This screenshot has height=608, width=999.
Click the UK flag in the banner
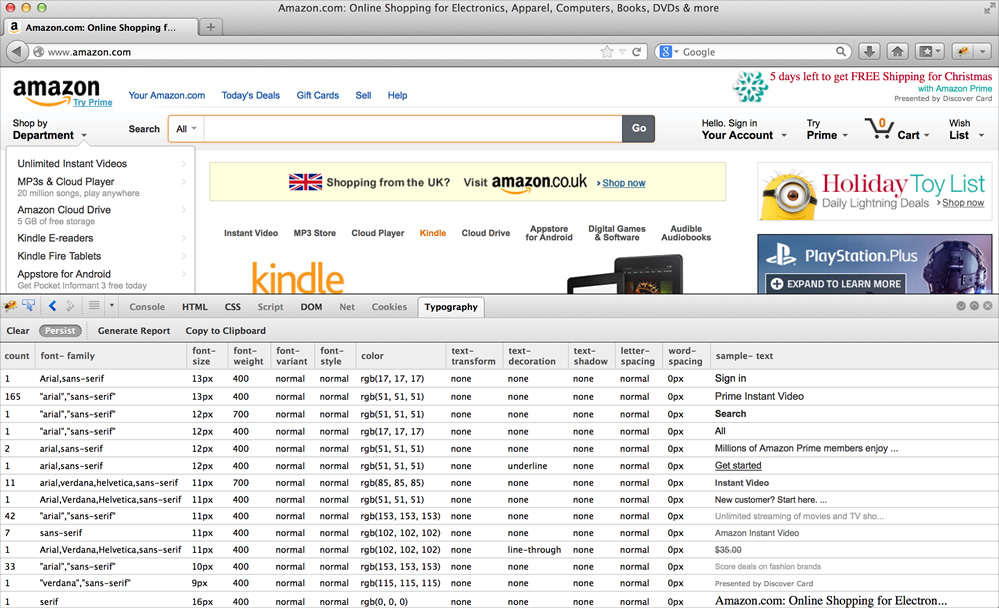(306, 182)
